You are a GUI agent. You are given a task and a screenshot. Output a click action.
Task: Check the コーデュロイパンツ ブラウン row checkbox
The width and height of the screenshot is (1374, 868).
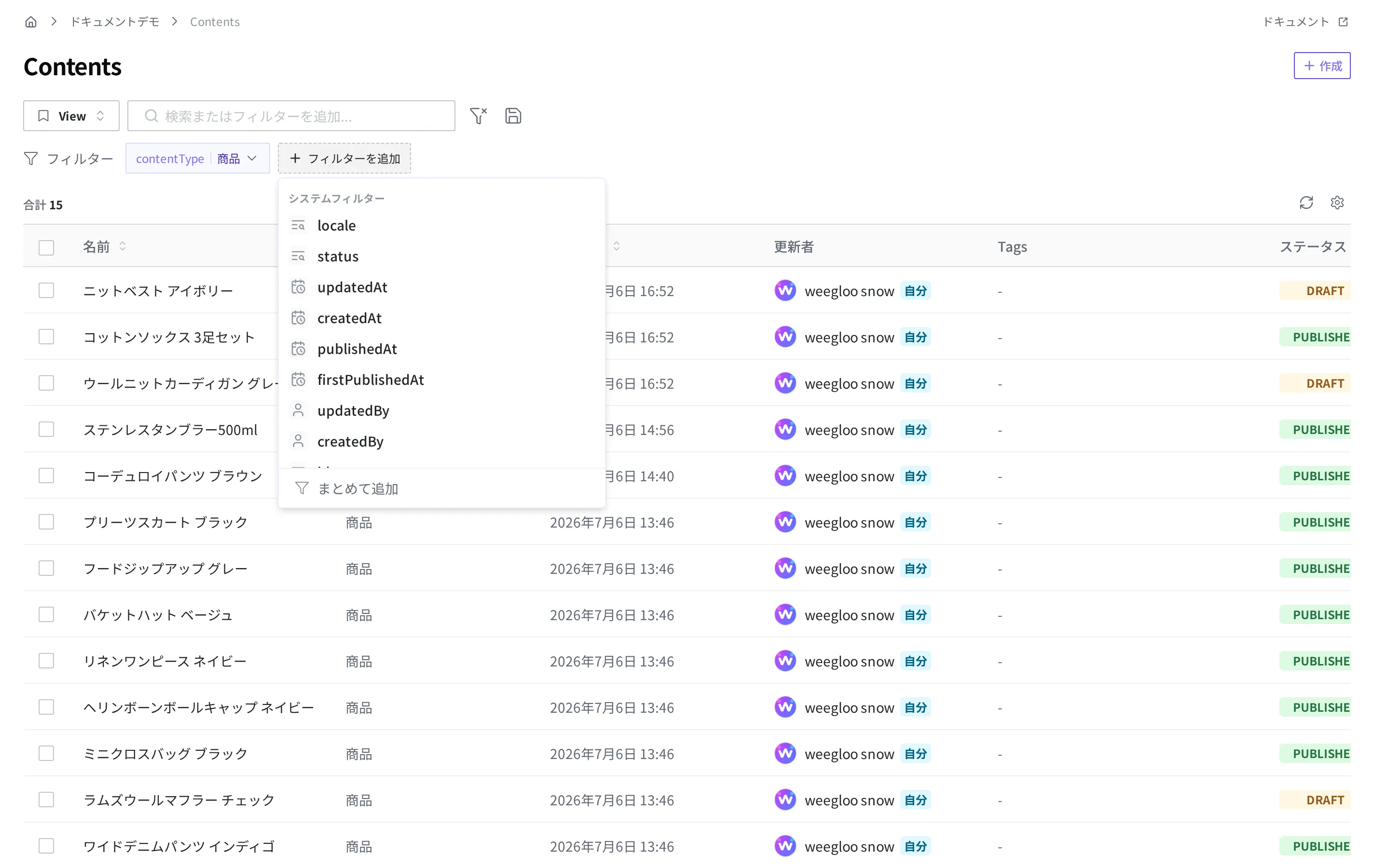point(46,475)
